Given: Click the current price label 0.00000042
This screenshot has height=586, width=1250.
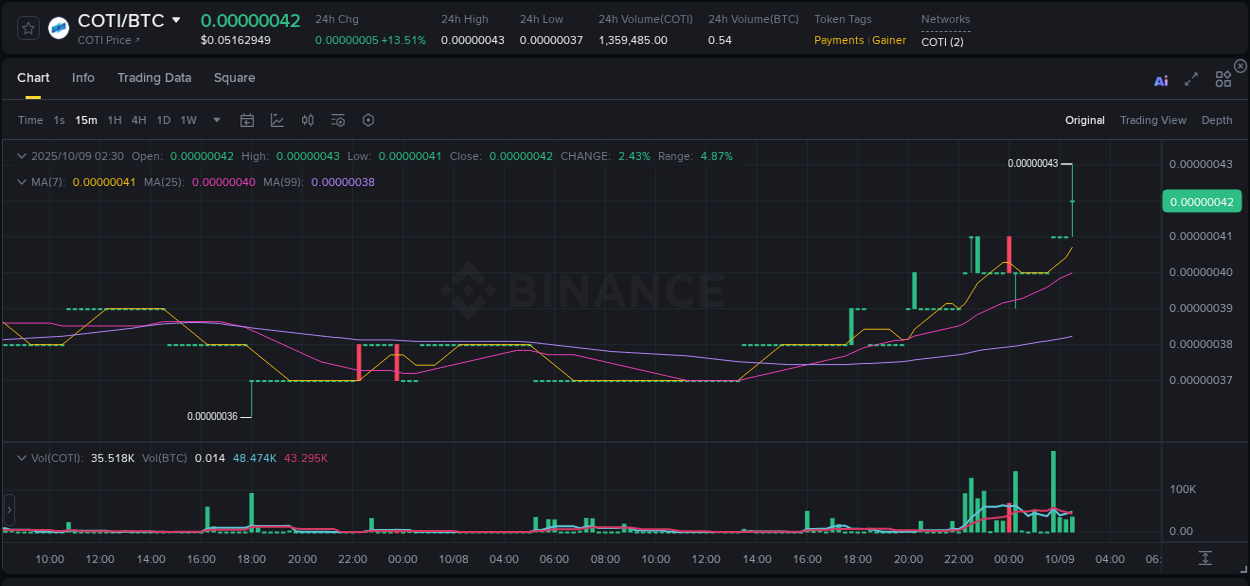Looking at the screenshot, I should (x=1201, y=201).
